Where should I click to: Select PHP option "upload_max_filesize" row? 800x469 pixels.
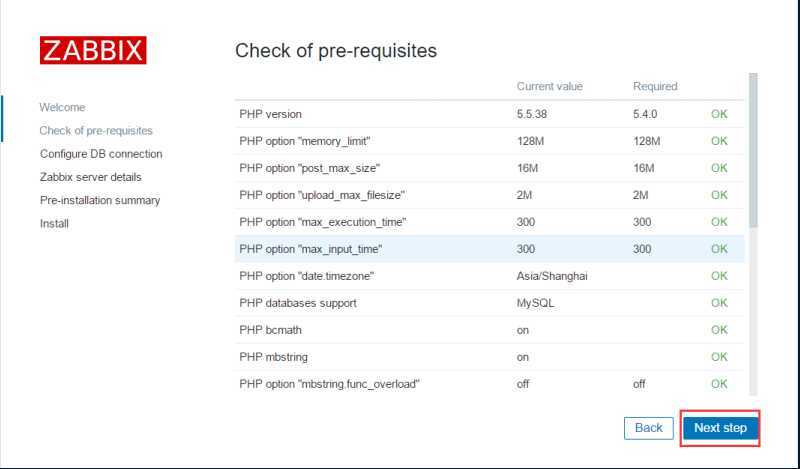pos(489,195)
